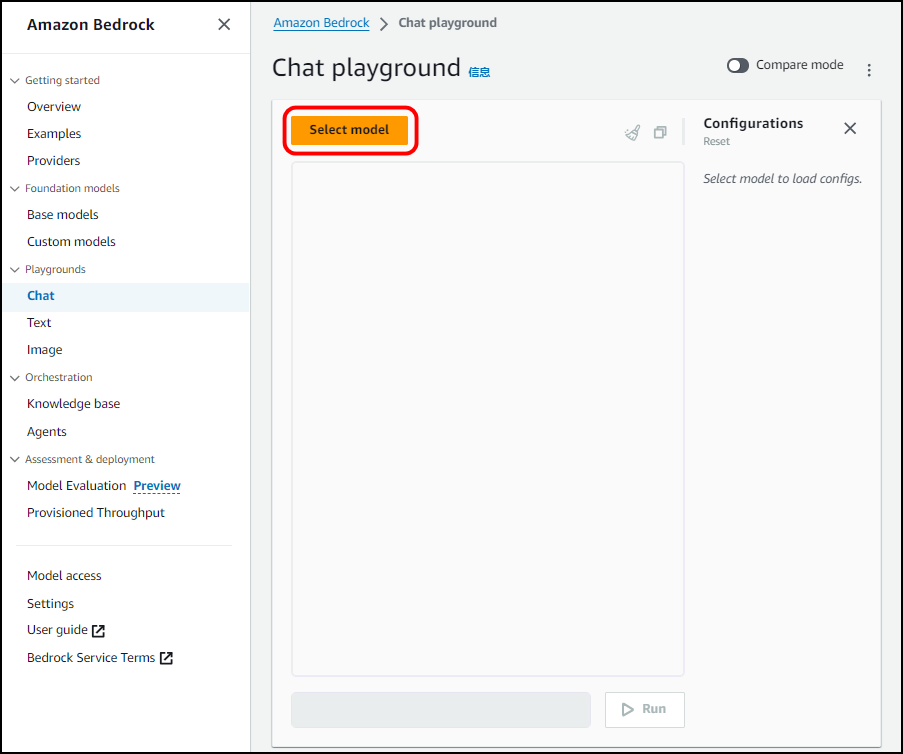Open the Overview page
The image size is (903, 754).
tap(54, 107)
